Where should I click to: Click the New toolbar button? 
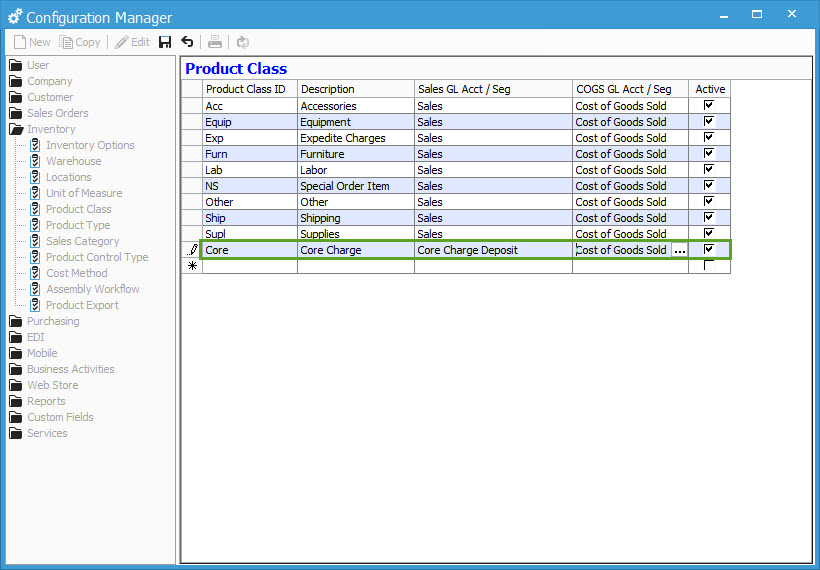coord(32,42)
